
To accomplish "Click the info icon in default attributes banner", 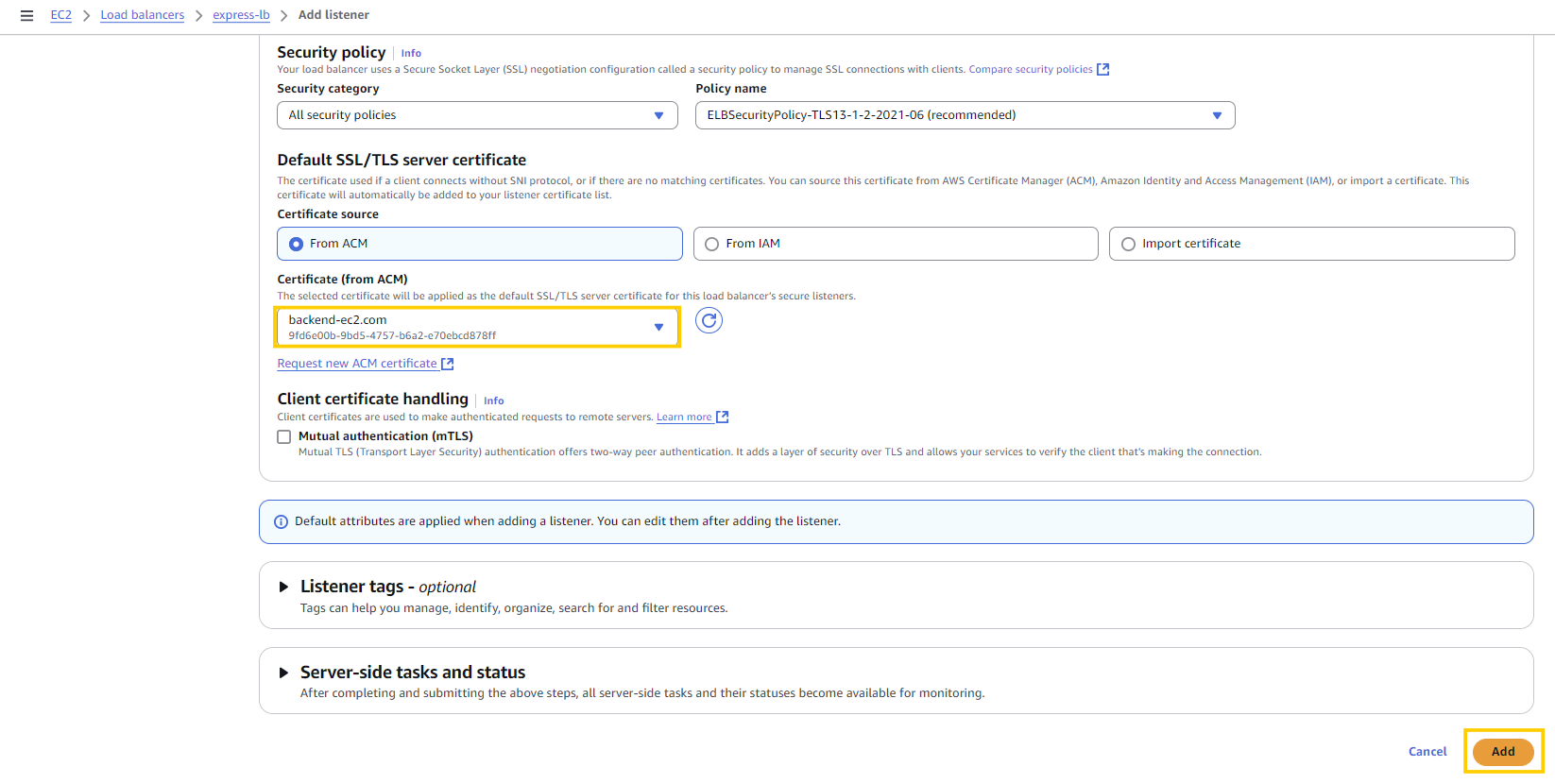I will click(x=281, y=522).
